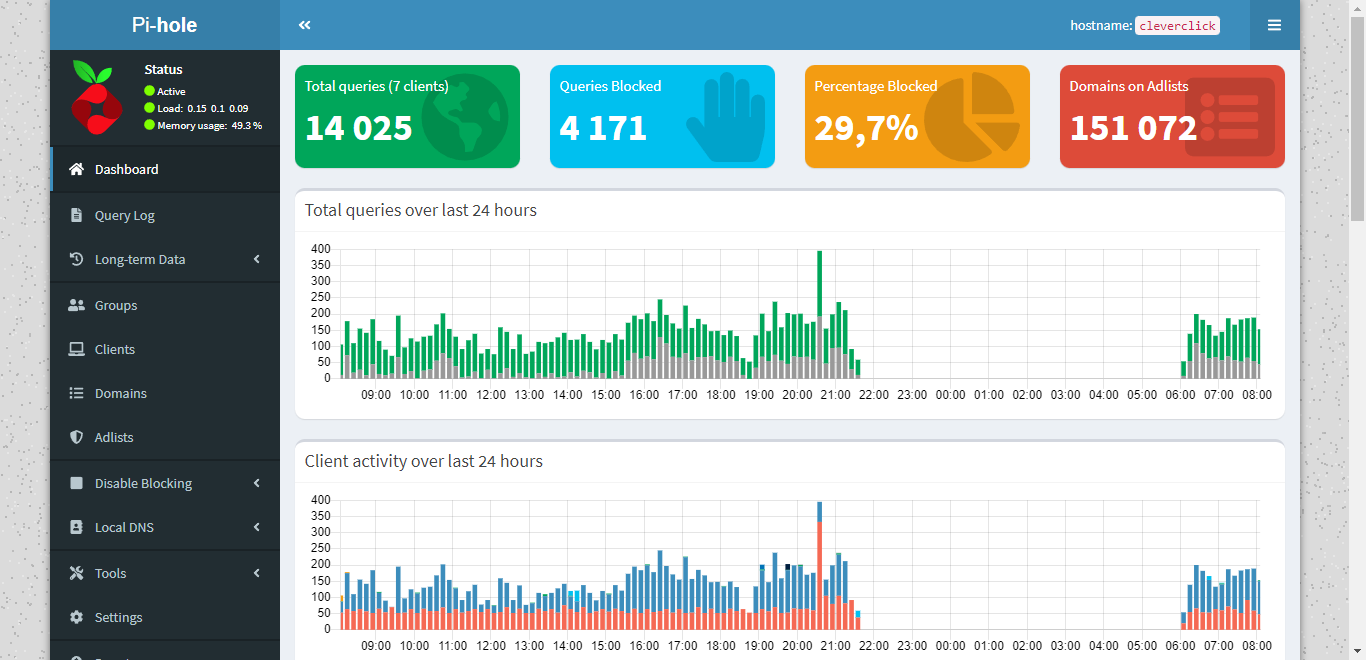
Task: Click the Adlists shield icon
Action: (x=76, y=437)
